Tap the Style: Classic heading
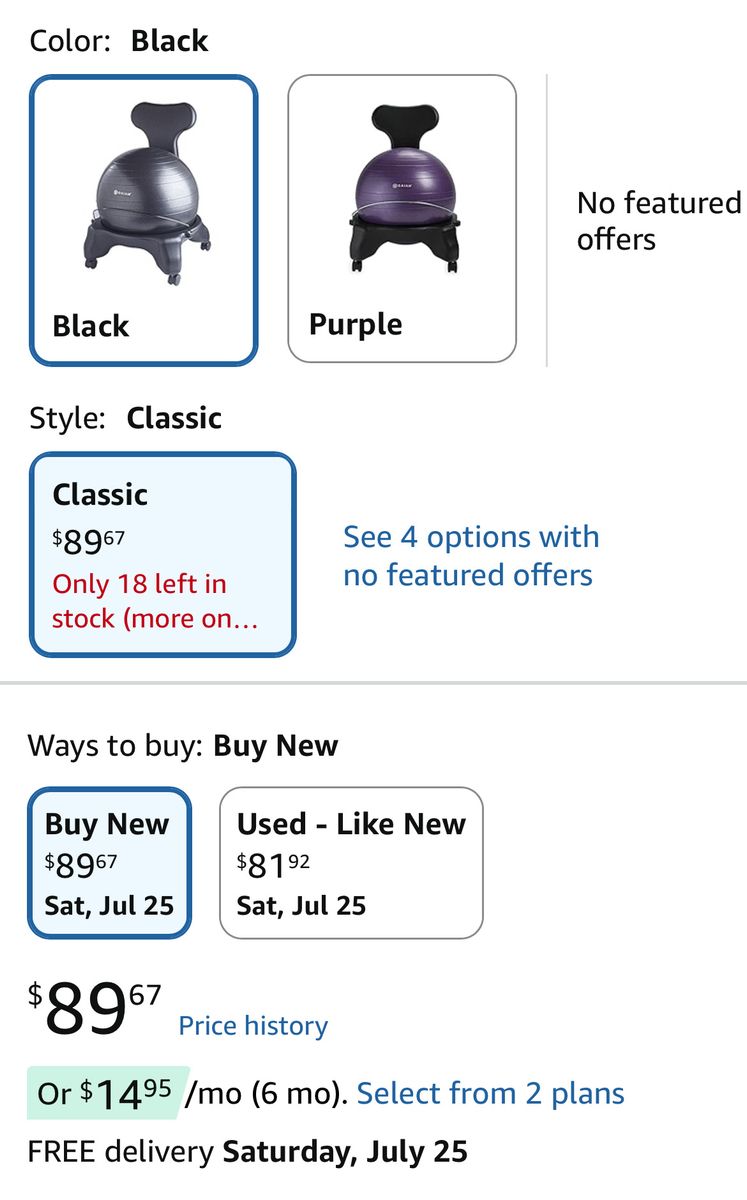Screen dimensions: 747x1200 126,418
